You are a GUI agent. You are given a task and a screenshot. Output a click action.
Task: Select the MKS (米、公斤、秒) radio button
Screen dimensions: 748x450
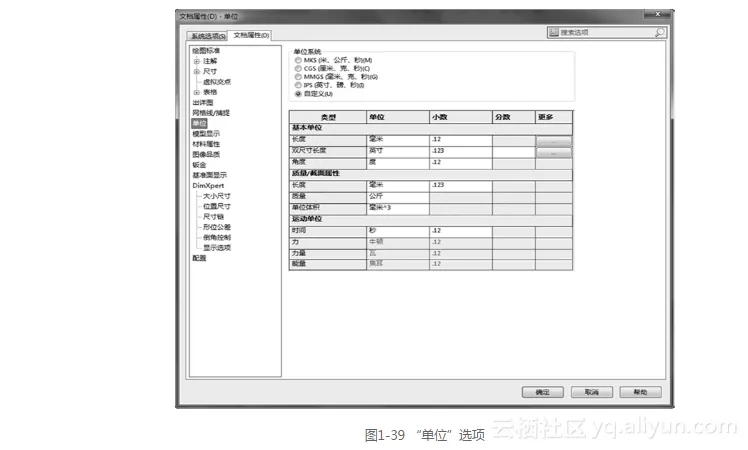coord(298,60)
